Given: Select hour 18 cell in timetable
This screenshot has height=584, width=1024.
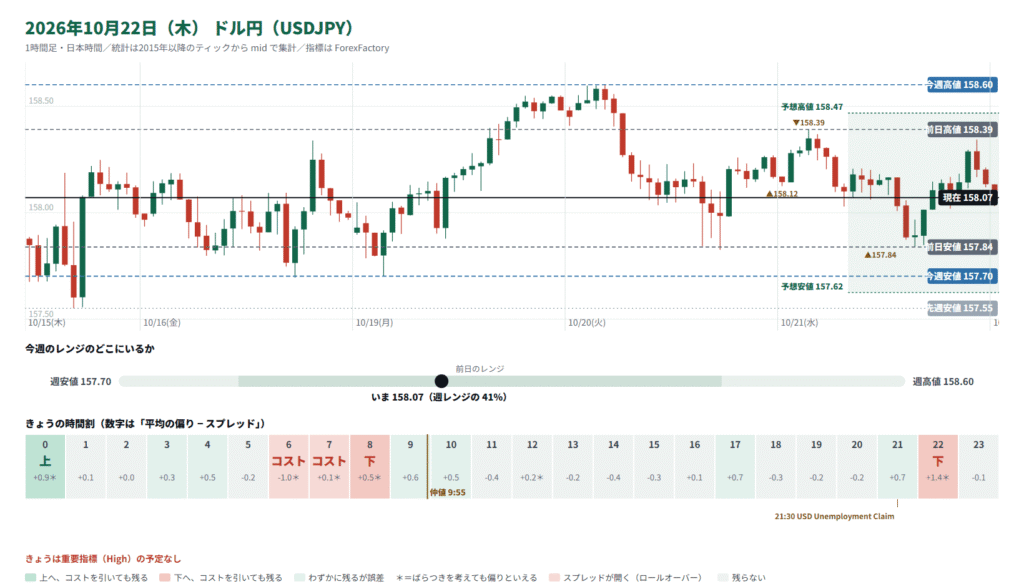Looking at the screenshot, I should (775, 466).
